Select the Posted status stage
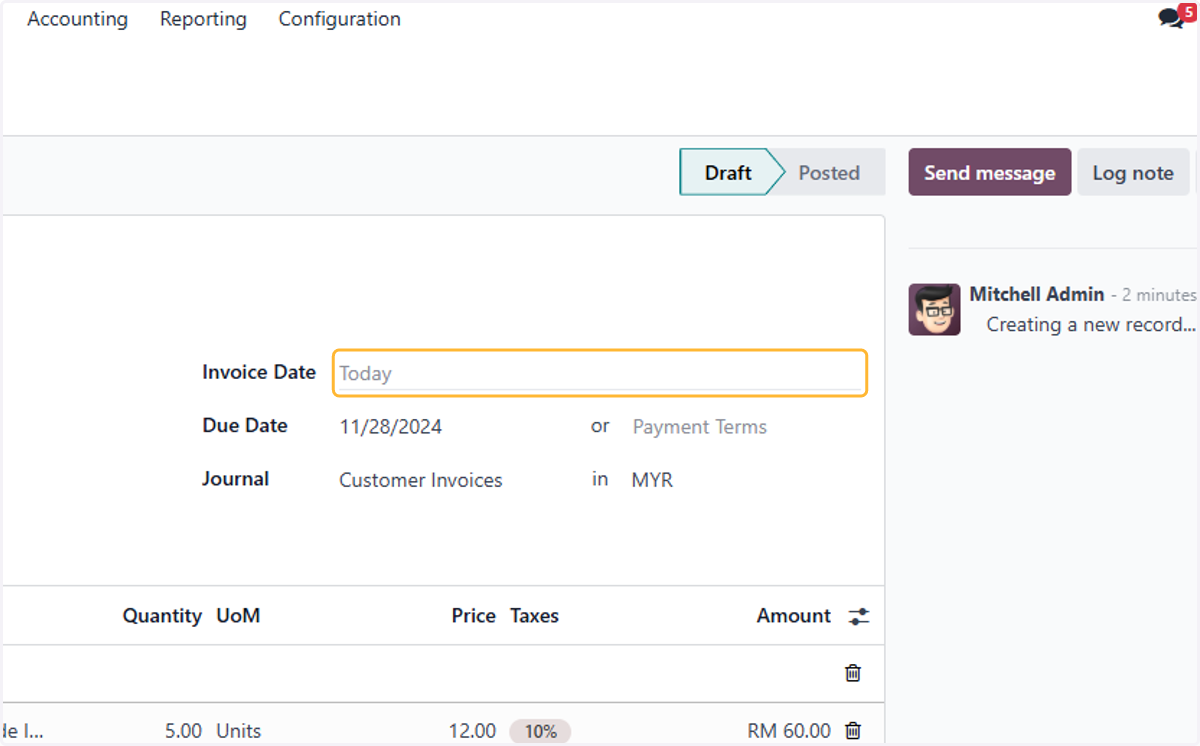The width and height of the screenshot is (1200, 746). tap(829, 172)
